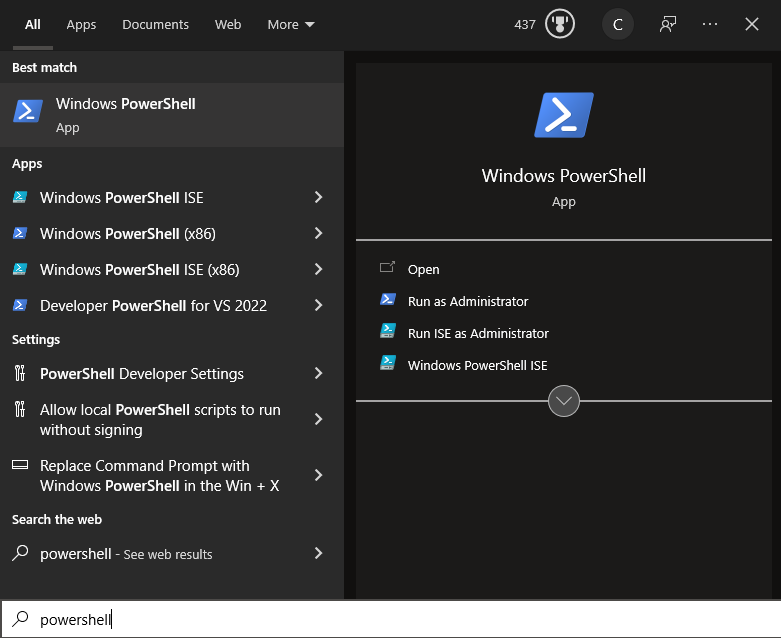Click the 437 rewards points count

(524, 24)
